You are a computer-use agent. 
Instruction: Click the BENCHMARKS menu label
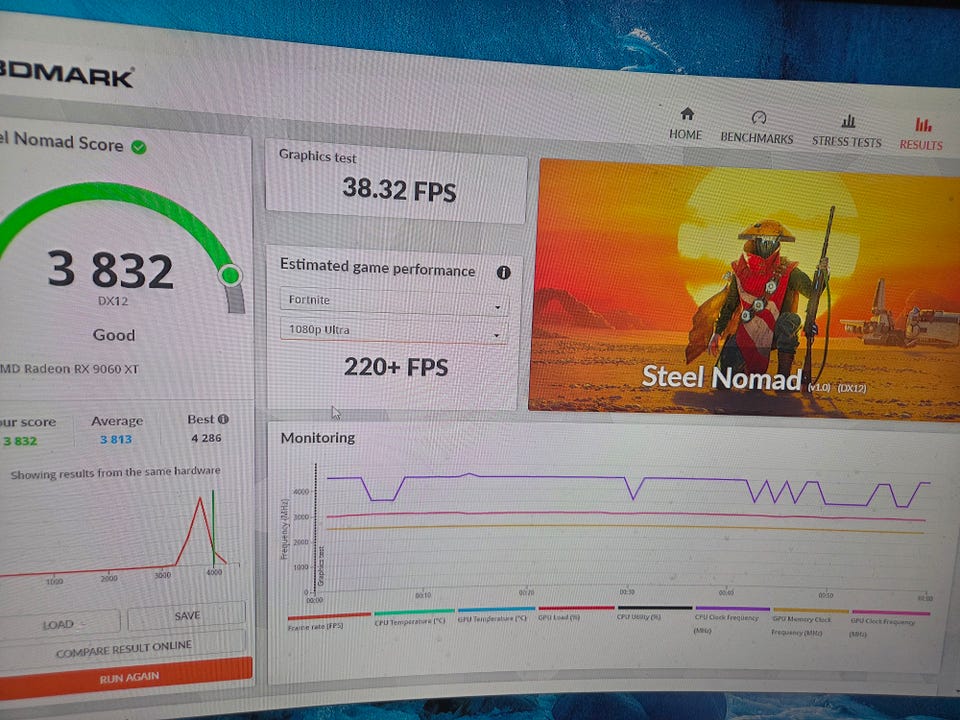point(757,138)
